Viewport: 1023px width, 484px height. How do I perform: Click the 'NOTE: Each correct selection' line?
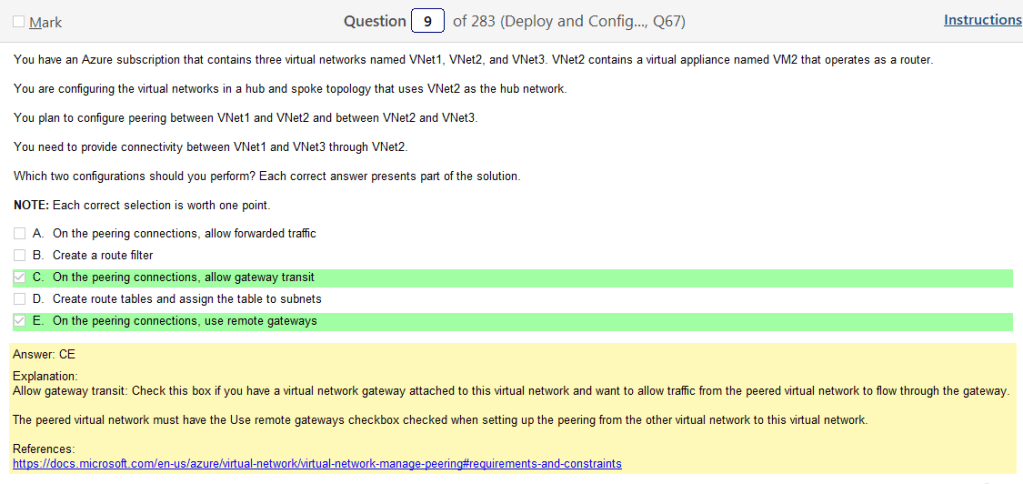(x=142, y=205)
